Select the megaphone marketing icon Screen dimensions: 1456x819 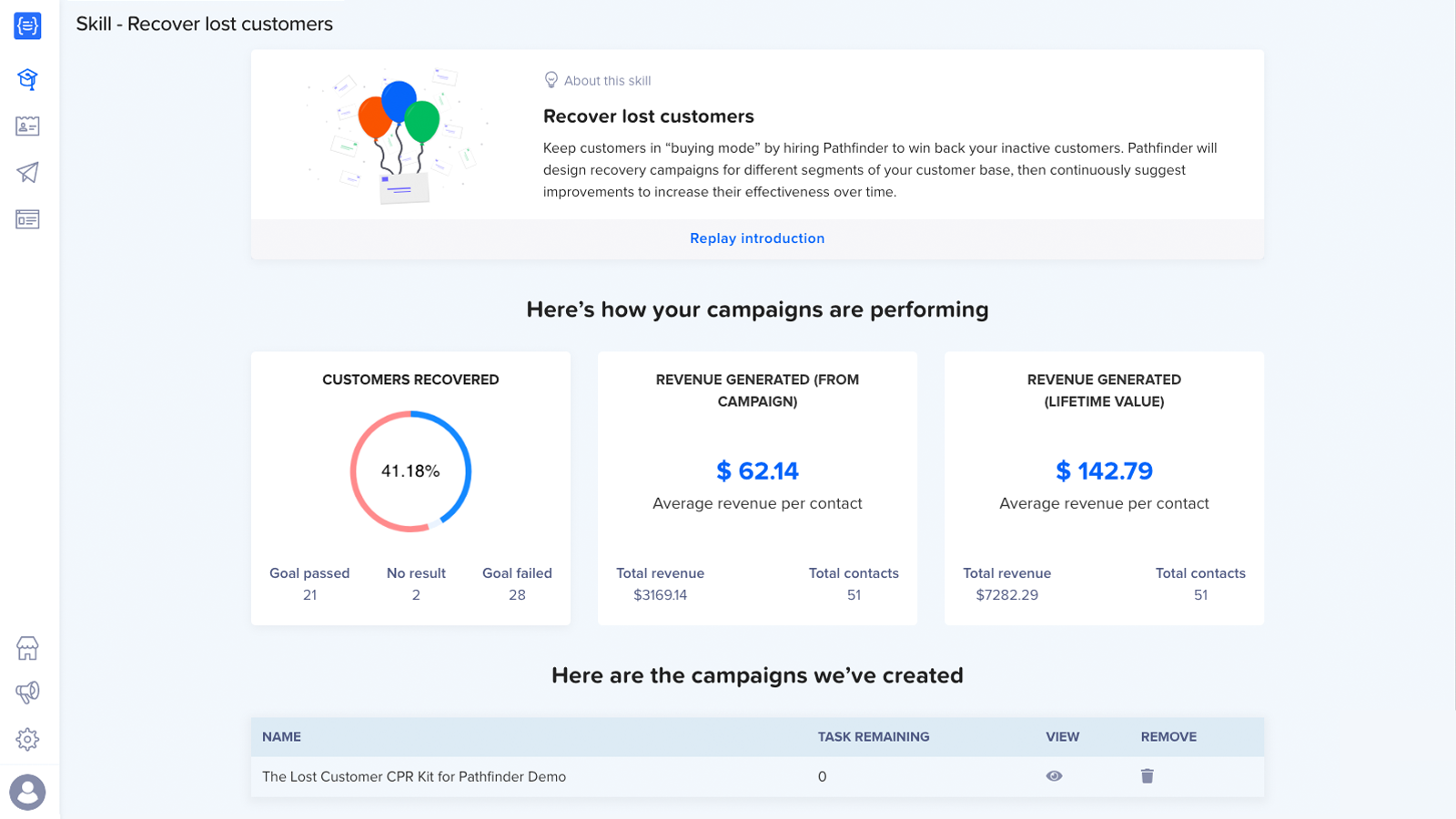[27, 693]
